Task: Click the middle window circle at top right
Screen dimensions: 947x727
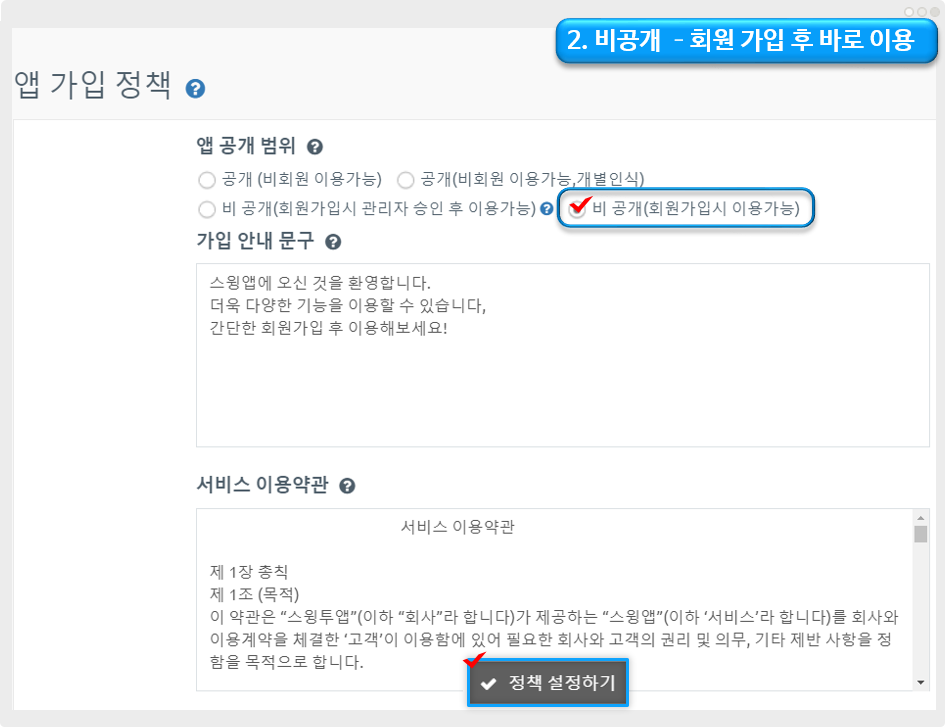Action: pyautogui.click(x=921, y=11)
